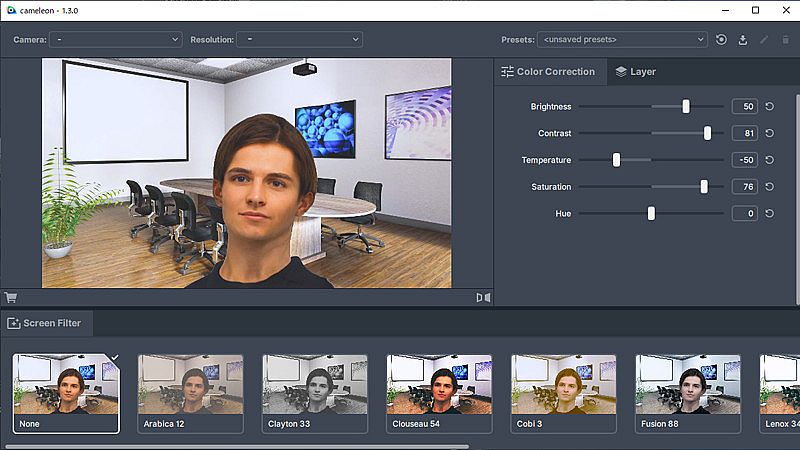800x450 pixels.
Task: Open the Camera dropdown
Action: [115, 40]
